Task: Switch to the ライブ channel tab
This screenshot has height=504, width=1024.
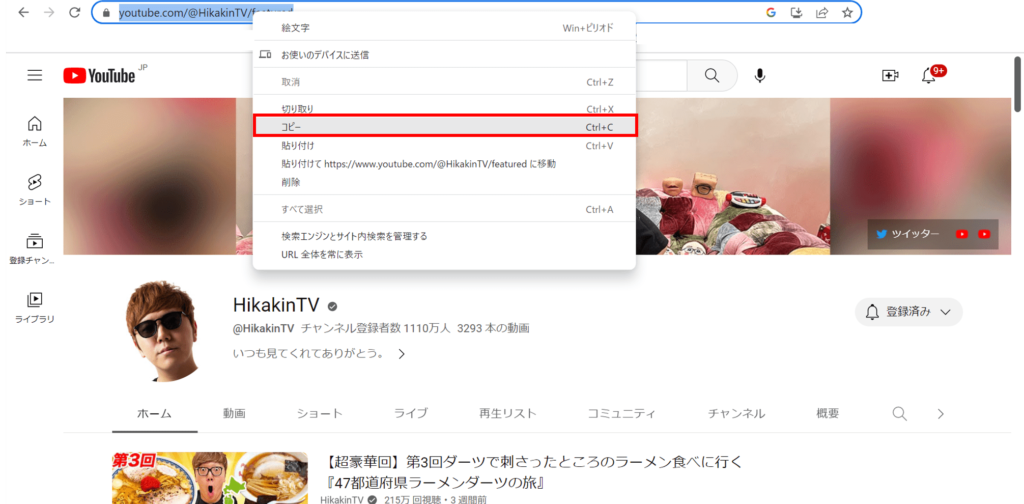Action: point(411,413)
